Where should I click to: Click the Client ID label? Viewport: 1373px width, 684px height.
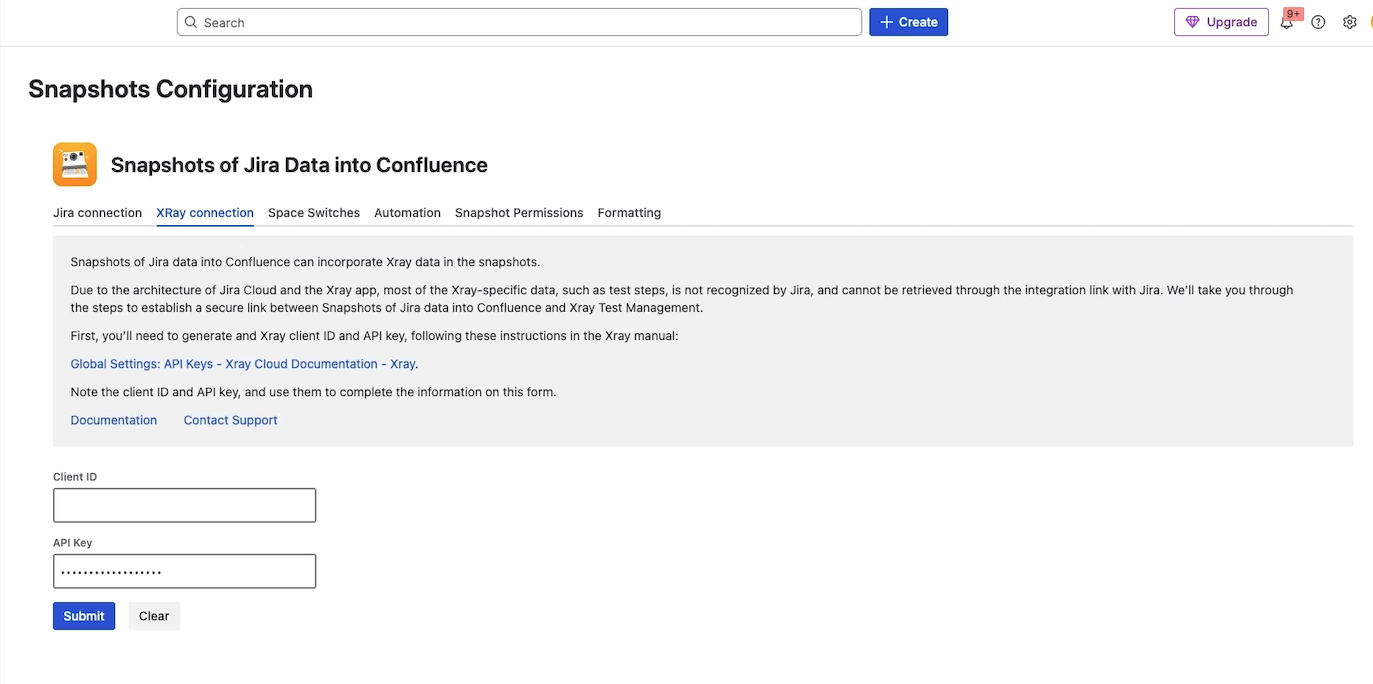(x=75, y=477)
